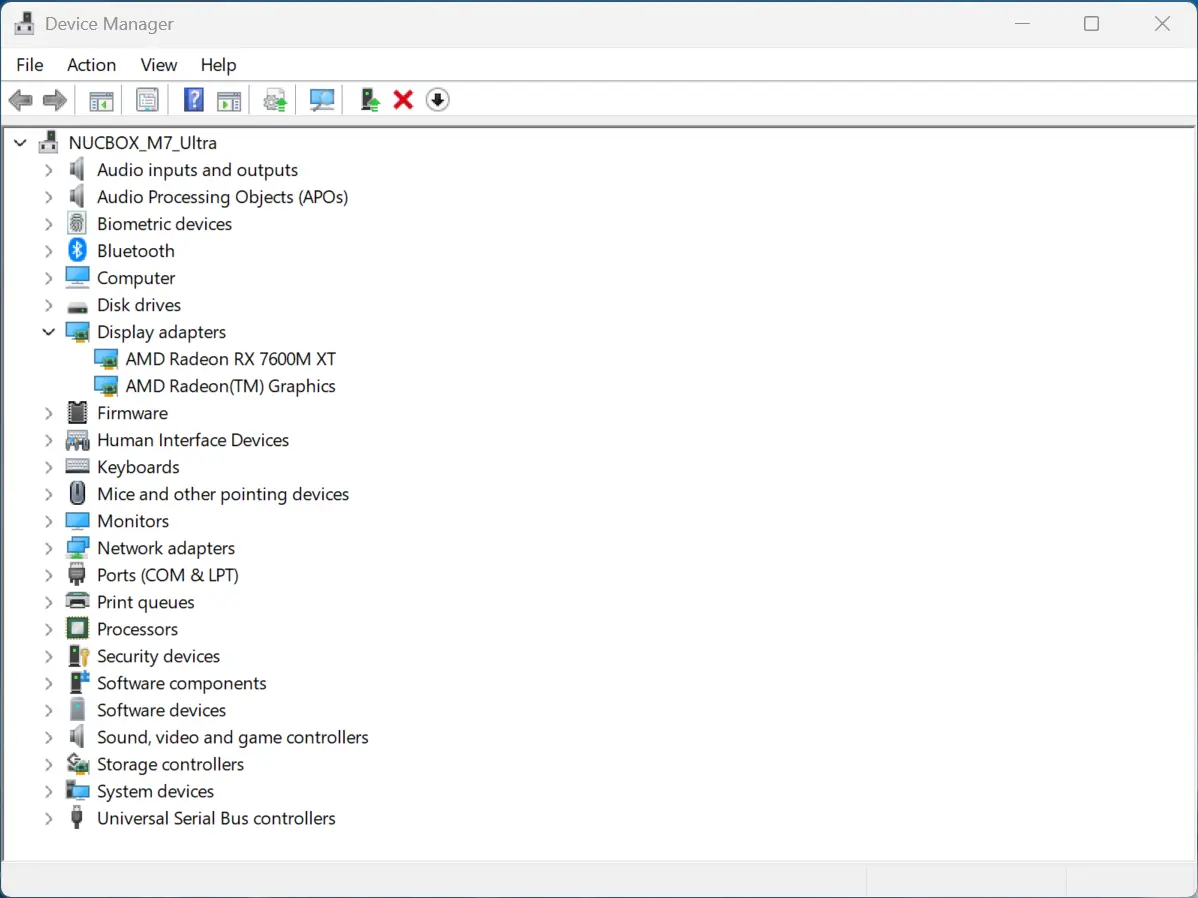Select the System devices label

pos(155,791)
